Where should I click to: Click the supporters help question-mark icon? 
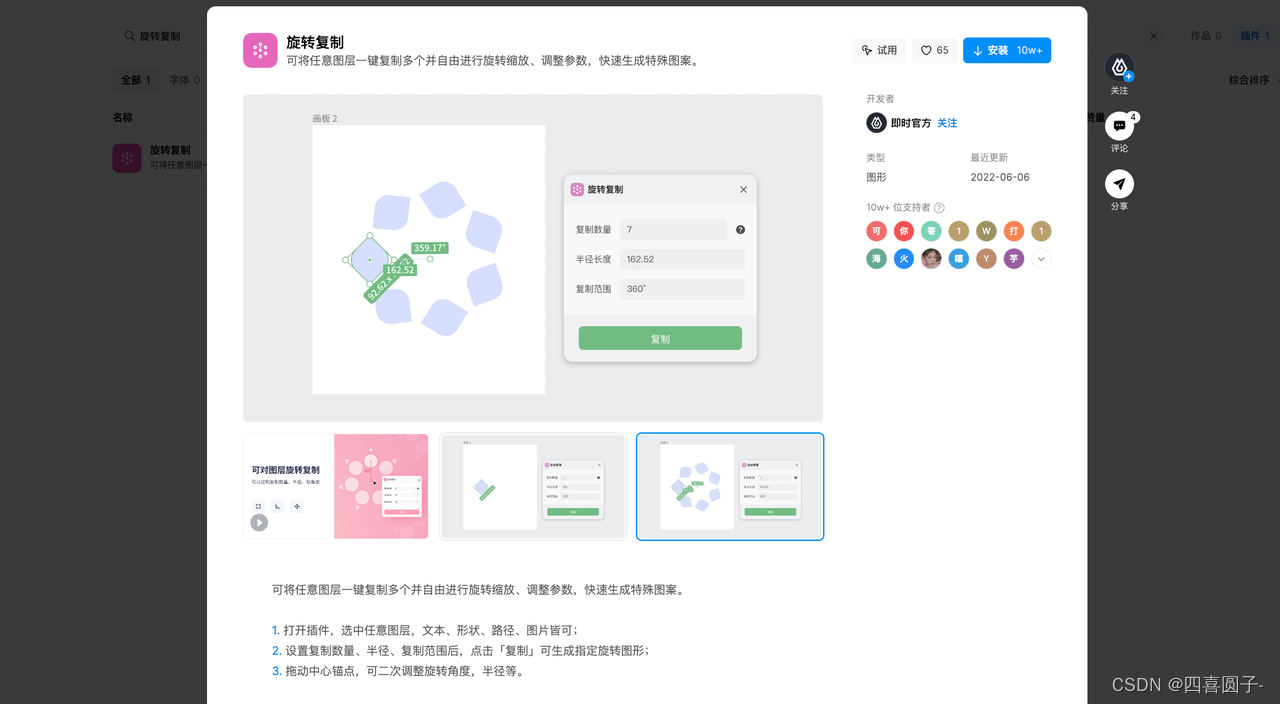pyautogui.click(x=939, y=208)
